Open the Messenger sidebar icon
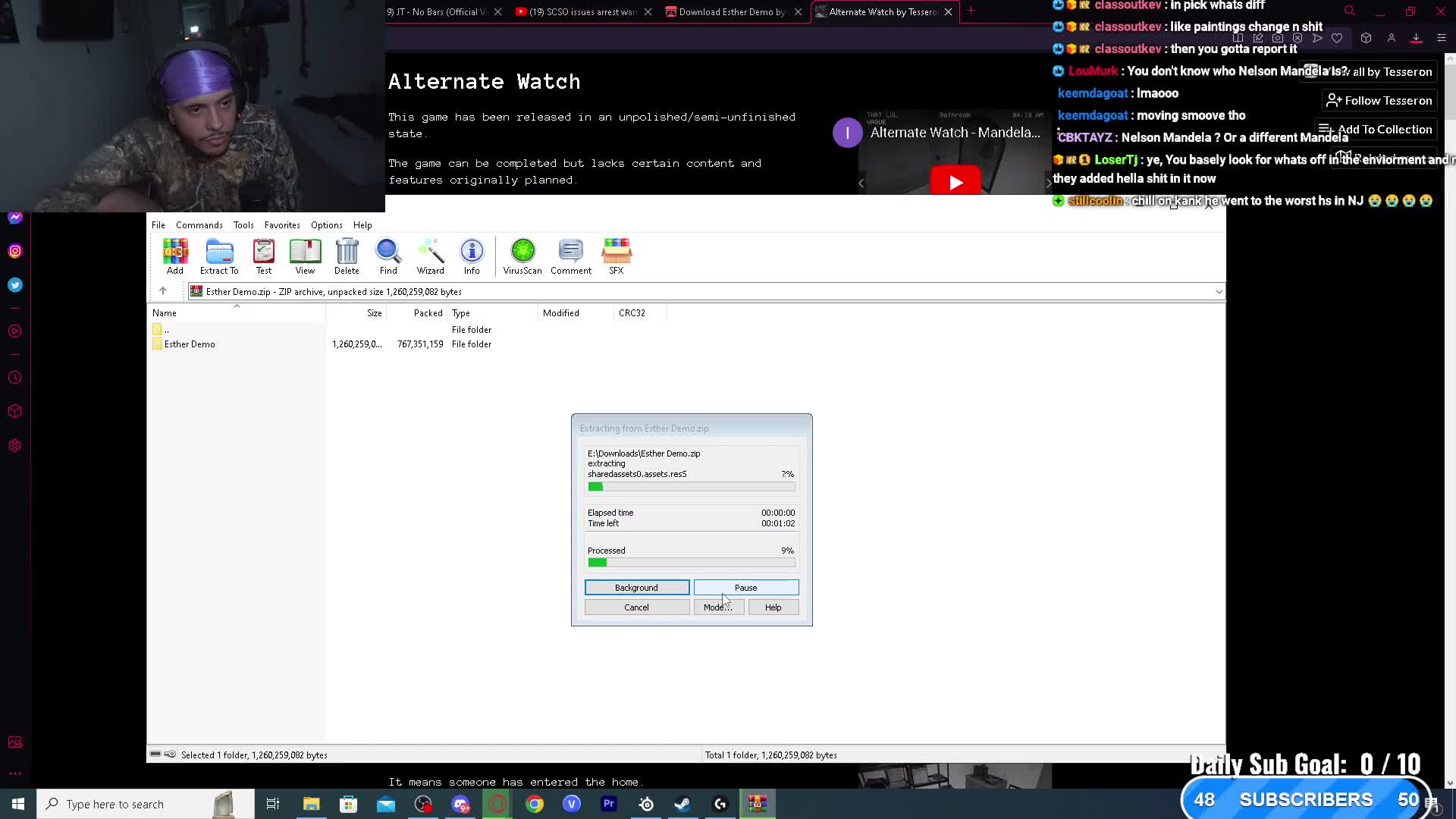 pos(15,218)
